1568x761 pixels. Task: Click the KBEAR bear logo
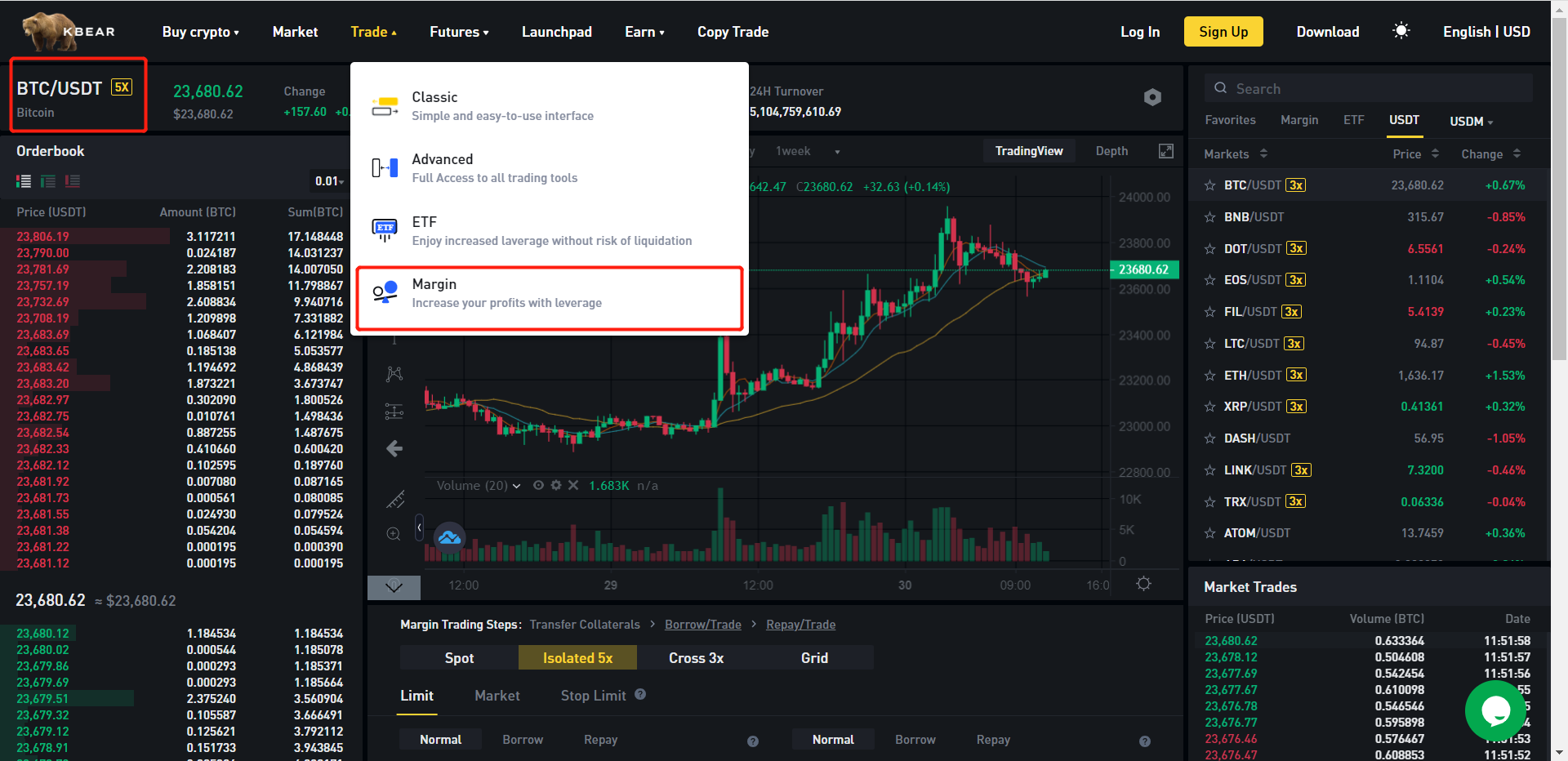coord(69,32)
